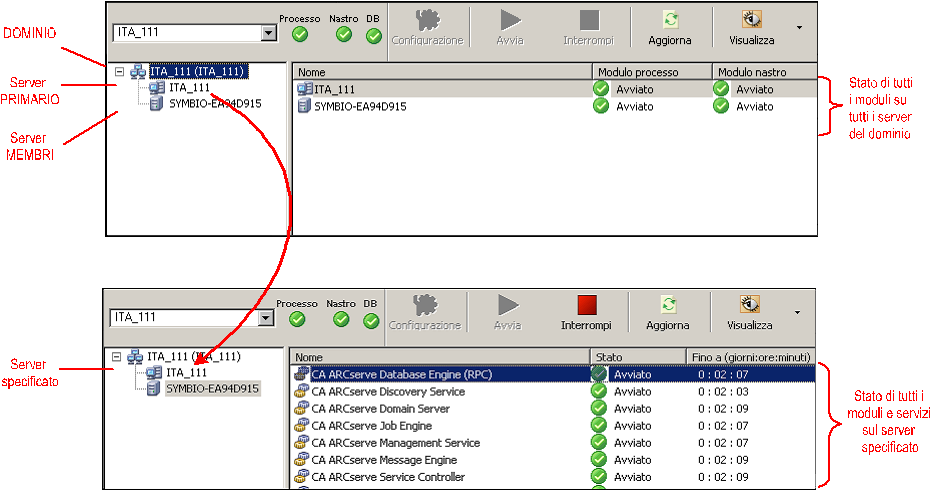Click SYMBIO-EA94D915 Modulo processo status check icon
The image size is (931, 490).
[601, 106]
